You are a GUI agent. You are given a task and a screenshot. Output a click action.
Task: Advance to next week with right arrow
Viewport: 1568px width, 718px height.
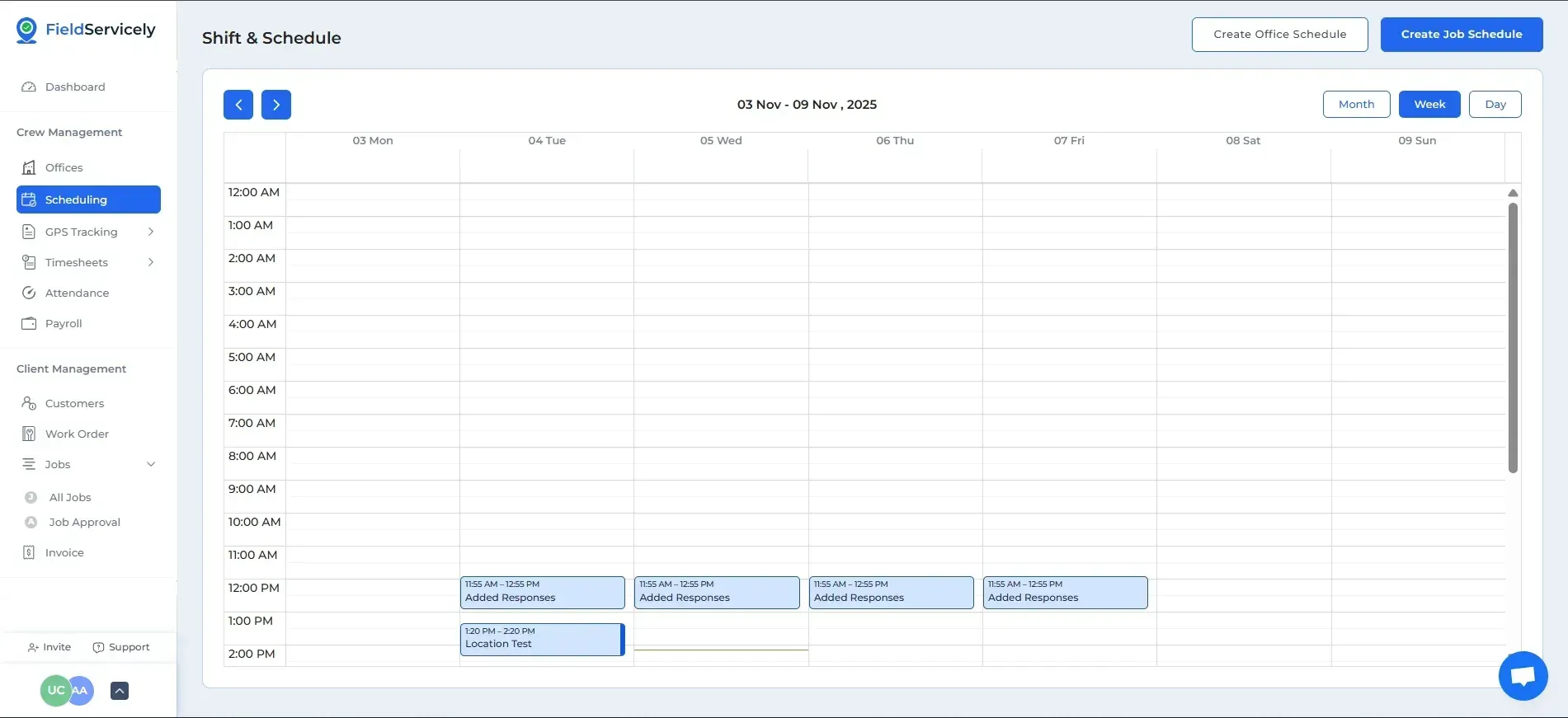276,105
